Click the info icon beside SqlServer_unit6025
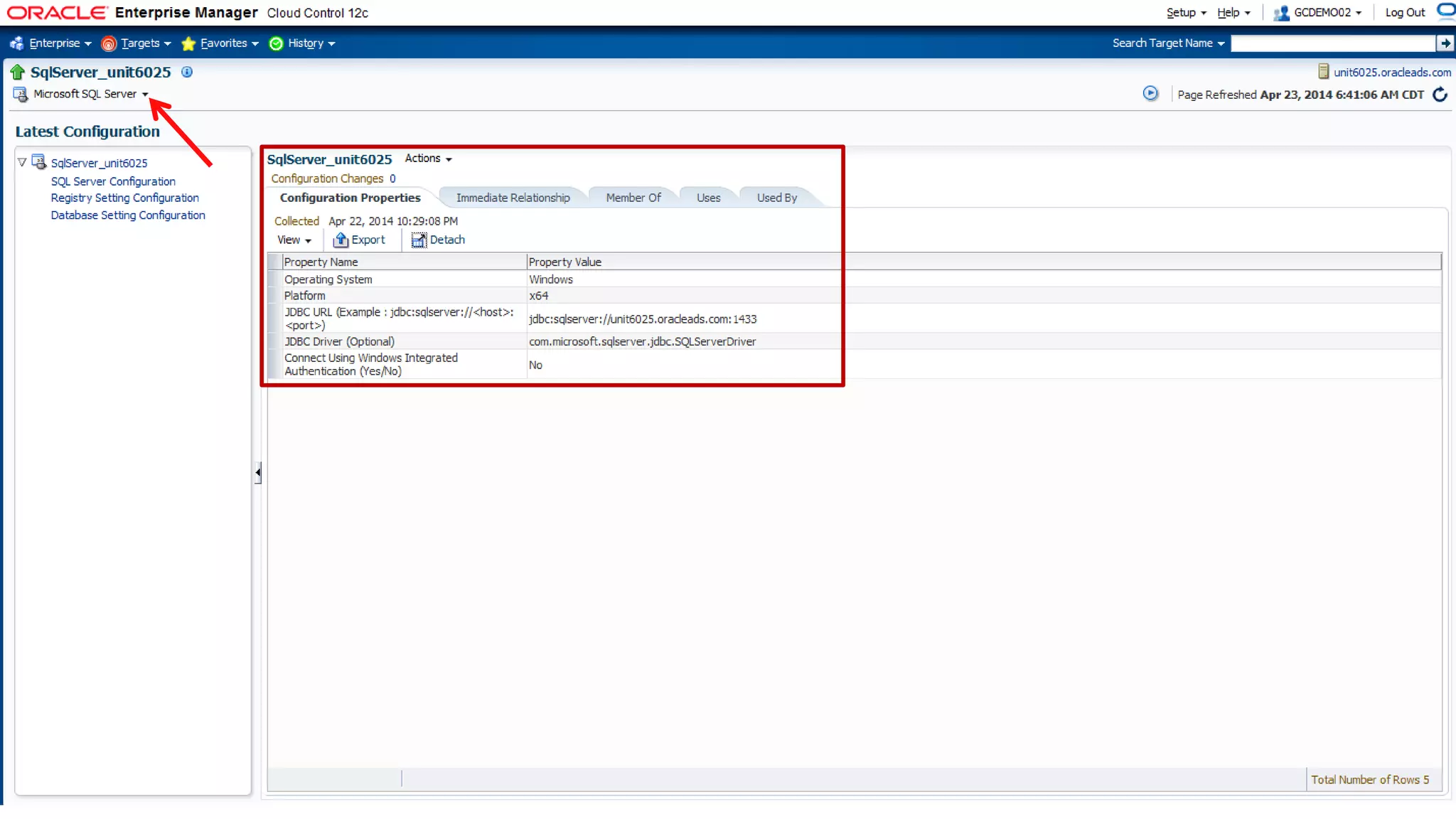 click(187, 72)
